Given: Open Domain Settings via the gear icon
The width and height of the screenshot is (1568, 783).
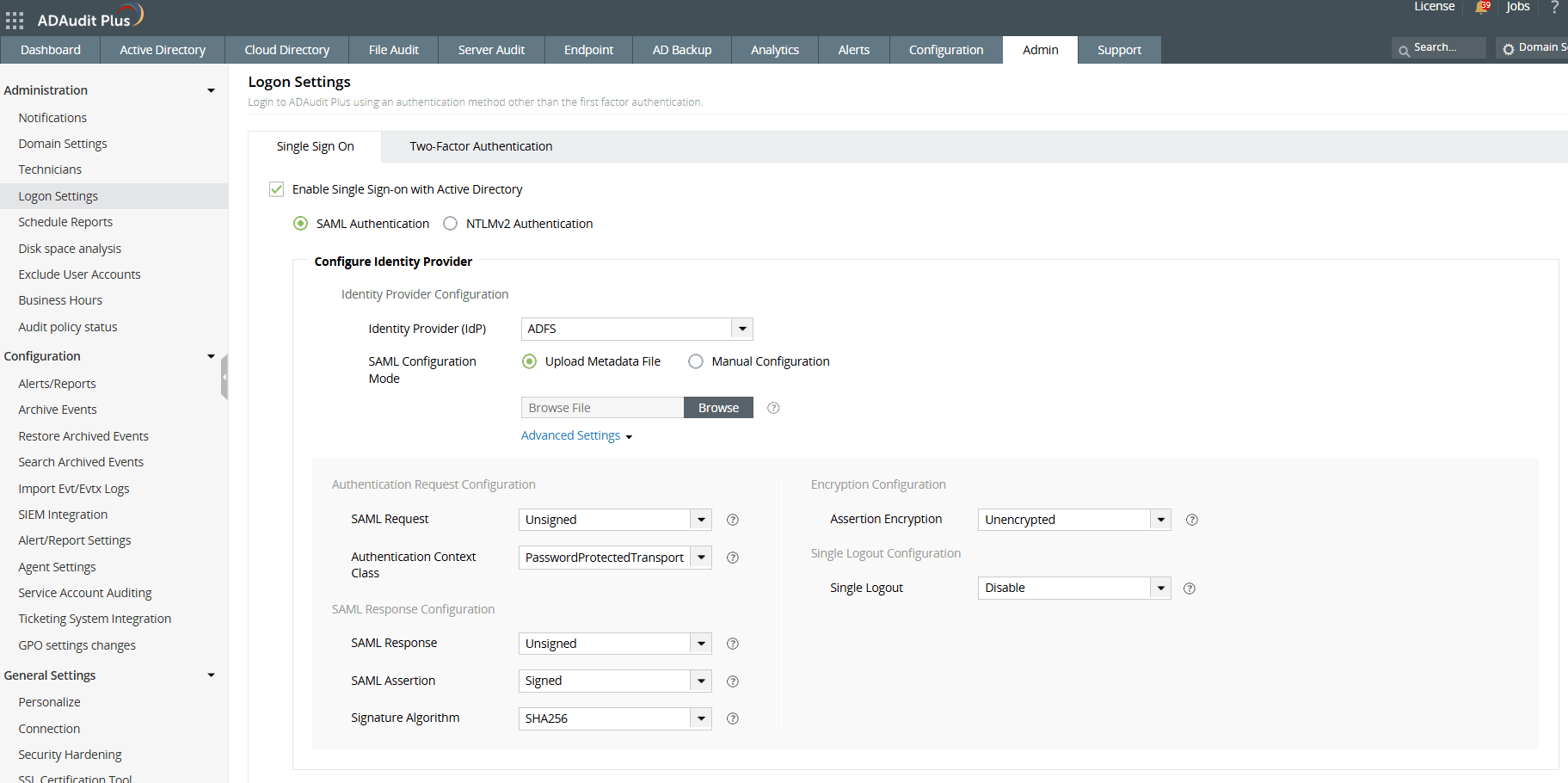Looking at the screenshot, I should (x=1508, y=49).
